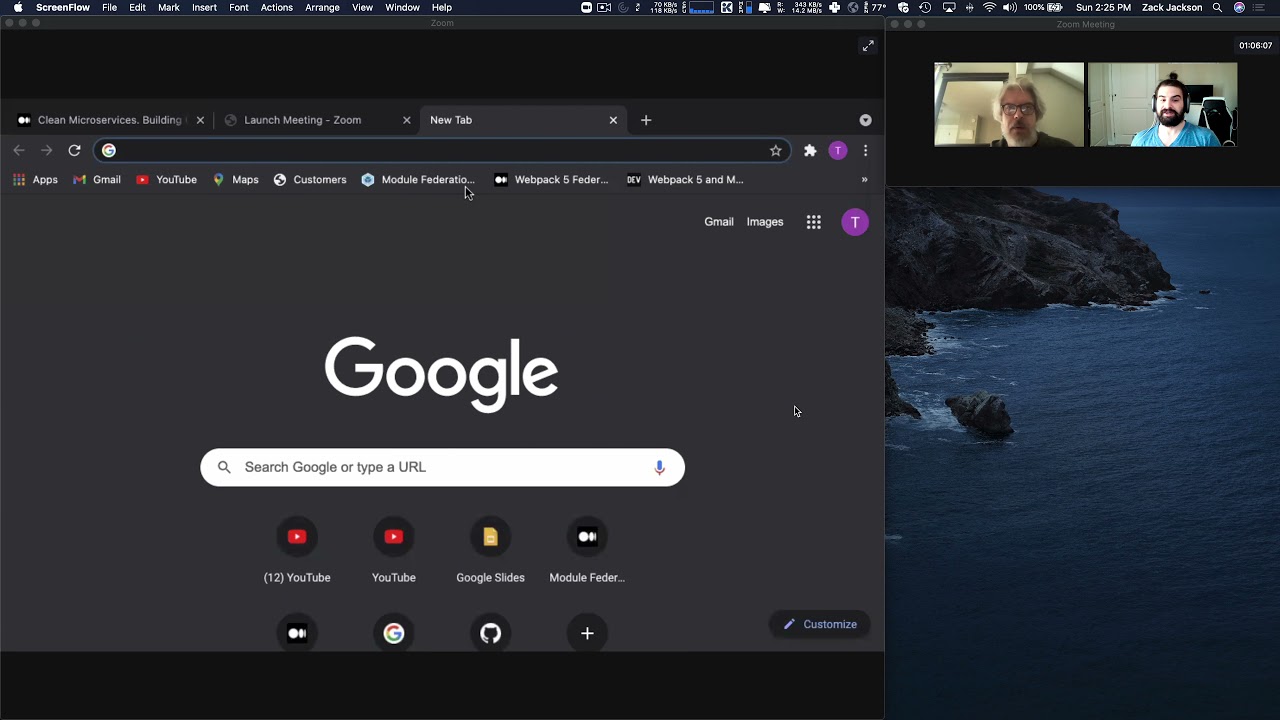The image size is (1280, 720).
Task: Open the File menu
Action: click(x=109, y=7)
